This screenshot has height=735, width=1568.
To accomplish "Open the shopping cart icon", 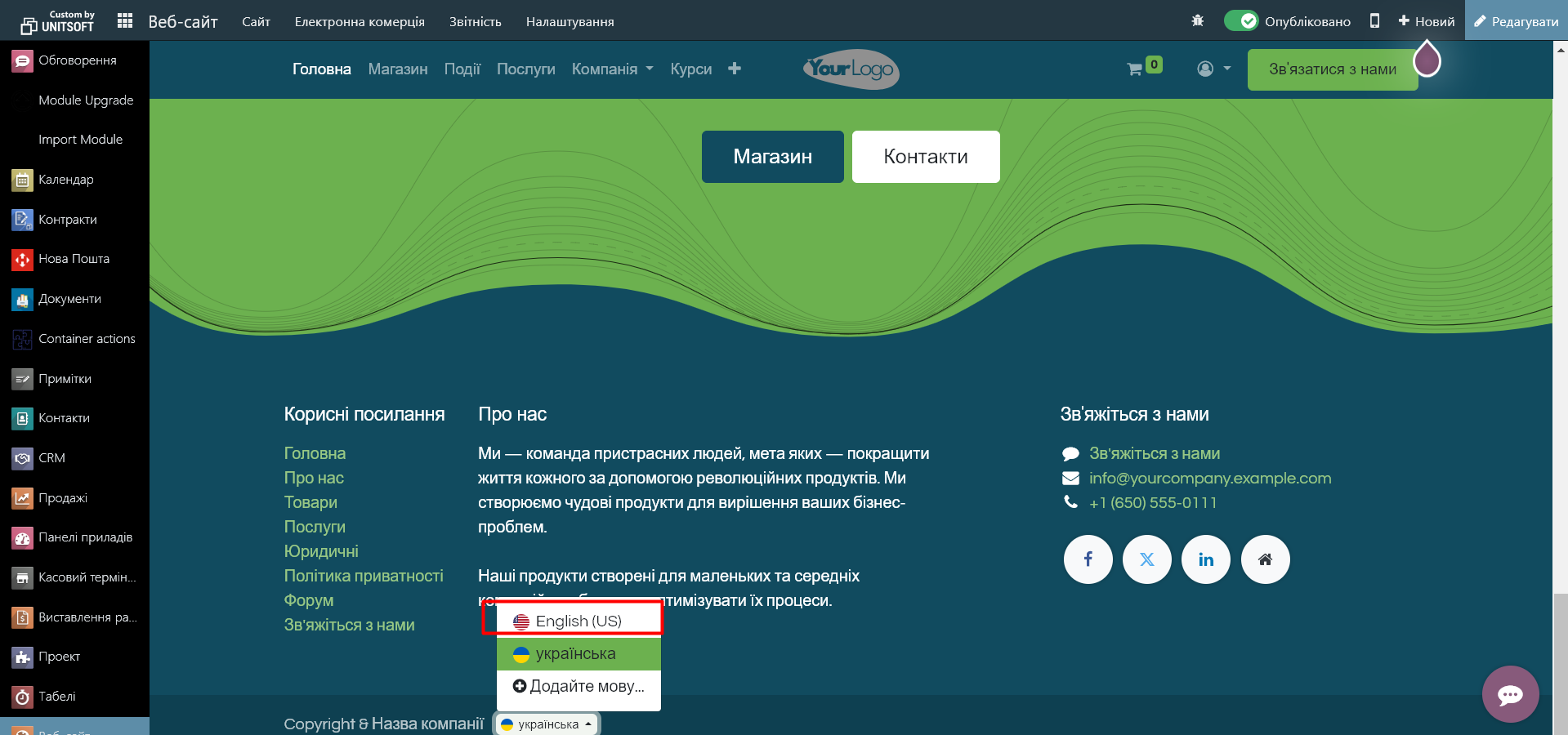I will 1134,69.
